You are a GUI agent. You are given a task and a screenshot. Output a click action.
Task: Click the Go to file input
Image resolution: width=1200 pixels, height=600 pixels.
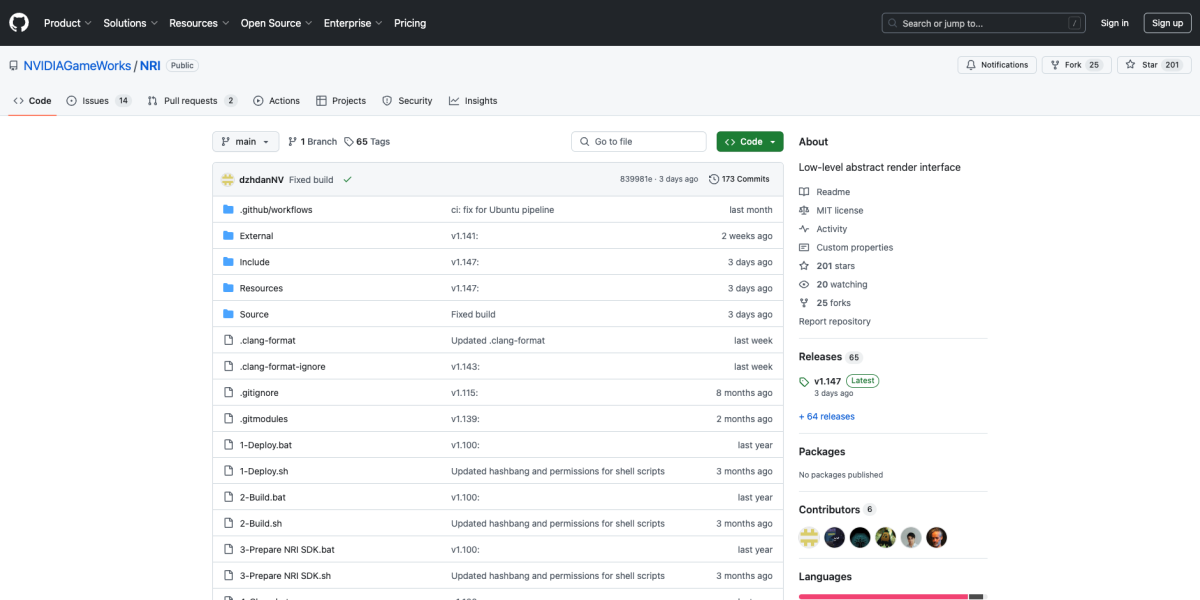(x=639, y=142)
